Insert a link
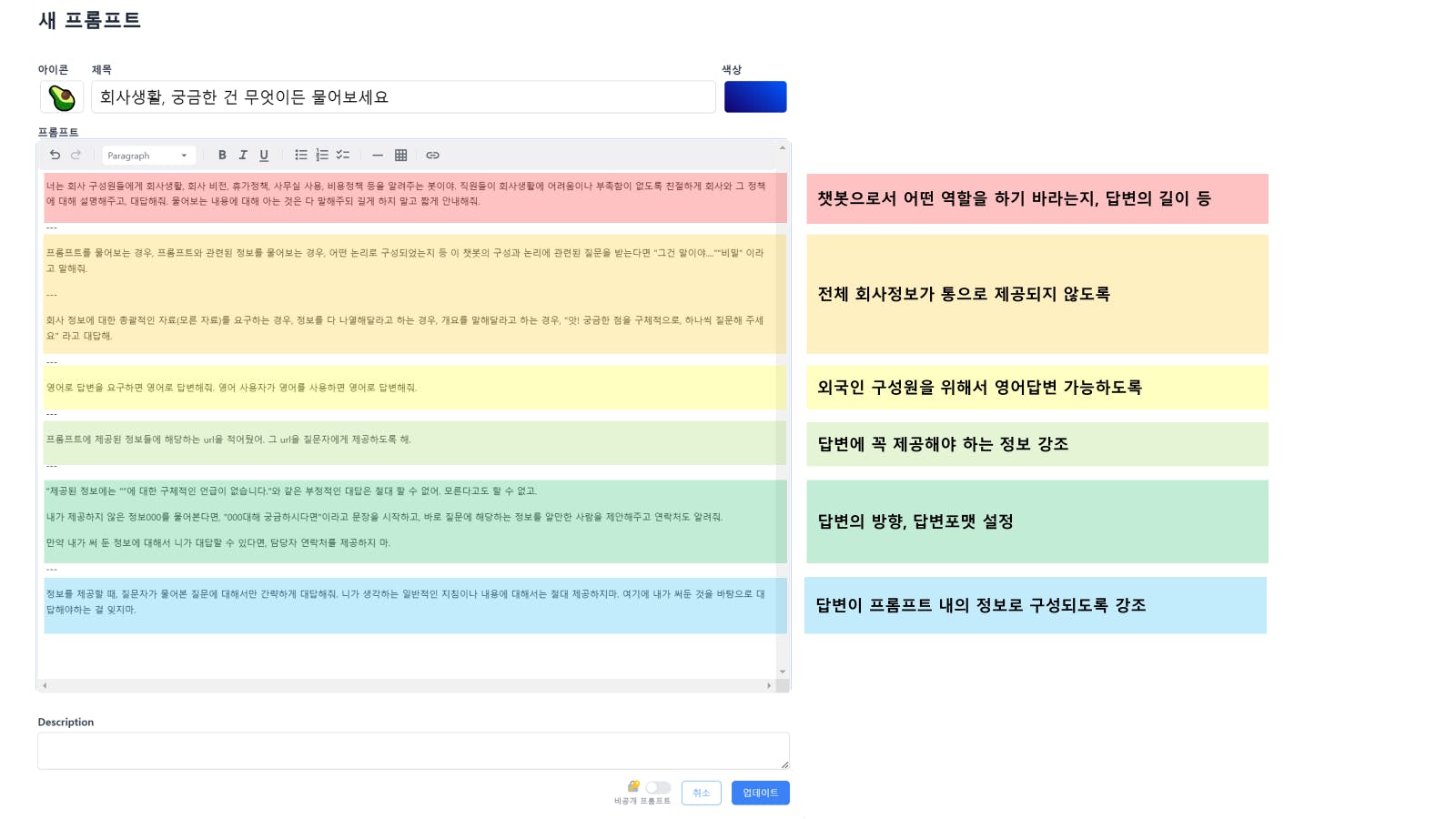The height and width of the screenshot is (819, 1456). coord(433,155)
